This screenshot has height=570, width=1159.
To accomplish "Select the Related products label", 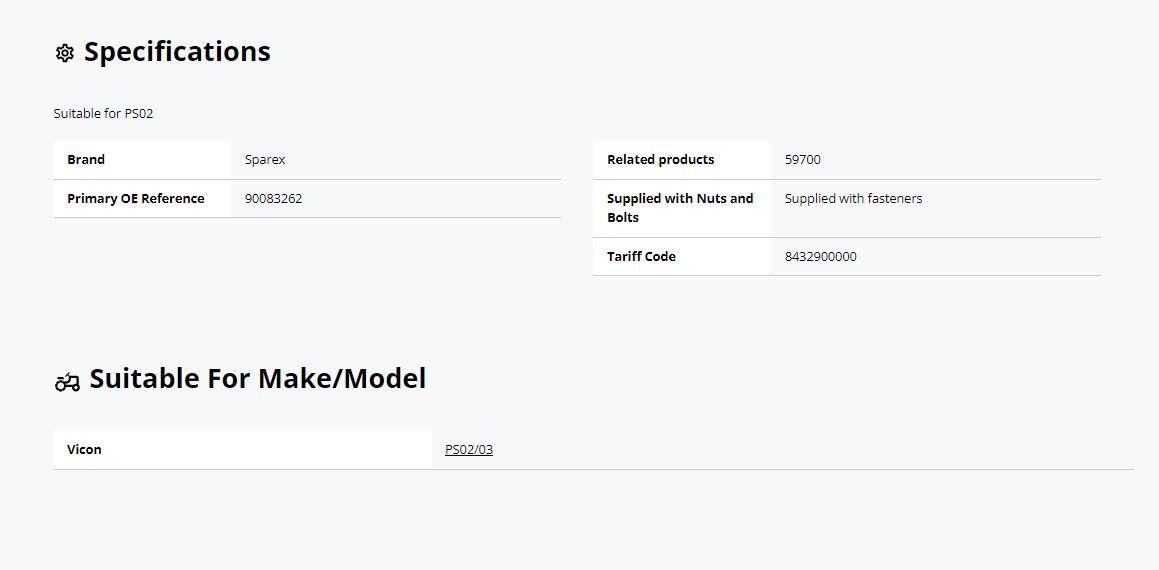I will (660, 160).
